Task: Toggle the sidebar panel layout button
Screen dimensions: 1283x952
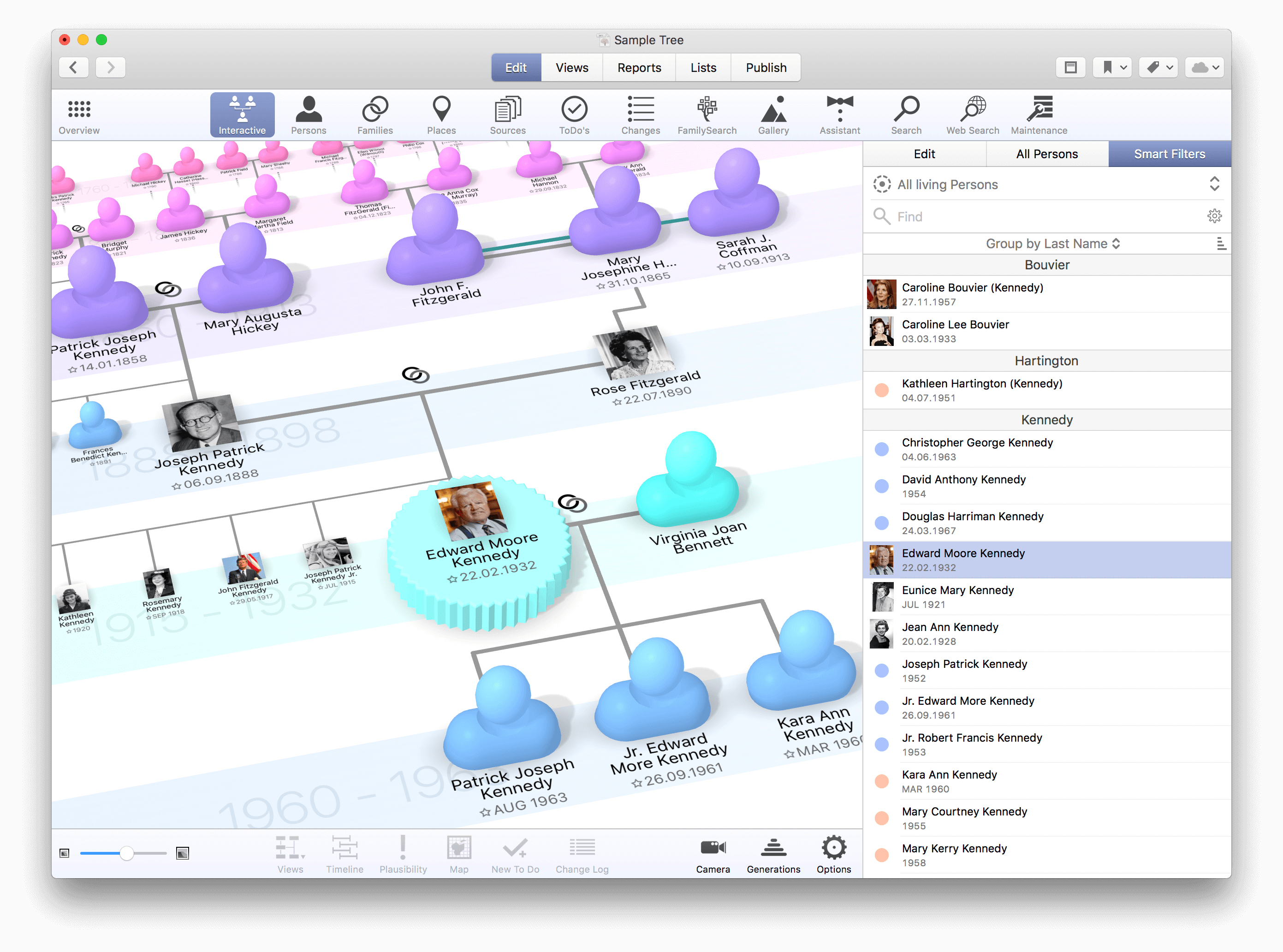Action: pyautogui.click(x=1070, y=67)
